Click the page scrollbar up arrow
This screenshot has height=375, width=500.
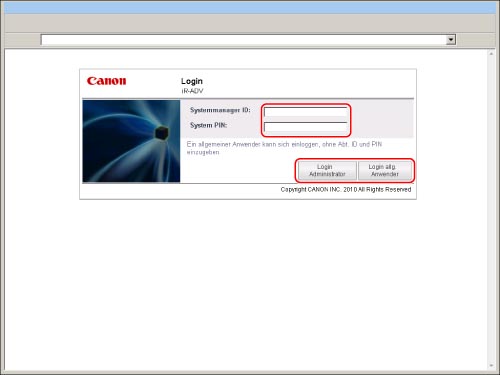tap(491, 53)
